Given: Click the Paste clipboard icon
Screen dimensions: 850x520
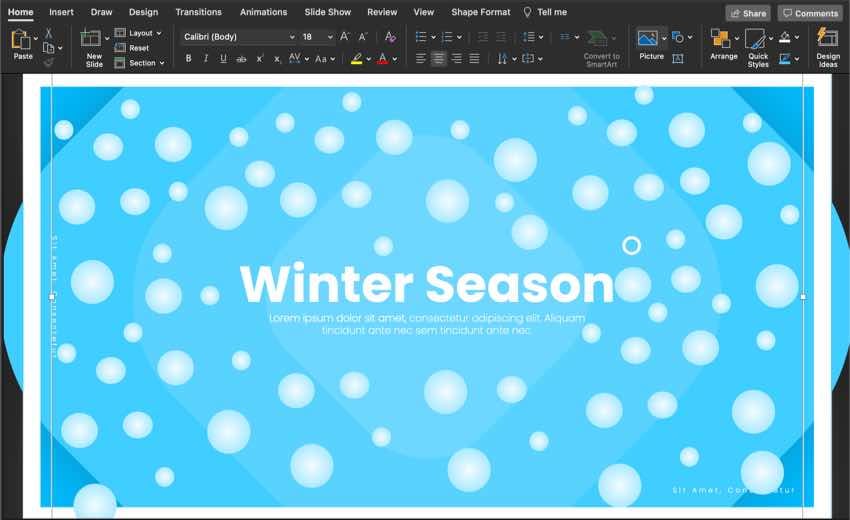Looking at the screenshot, I should (x=22, y=40).
